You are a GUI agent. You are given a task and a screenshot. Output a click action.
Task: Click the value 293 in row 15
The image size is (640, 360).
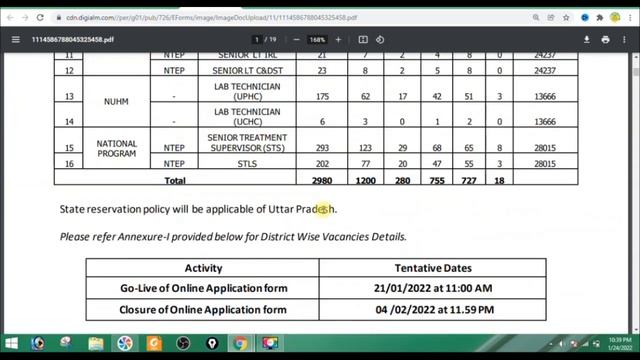click(x=322, y=148)
